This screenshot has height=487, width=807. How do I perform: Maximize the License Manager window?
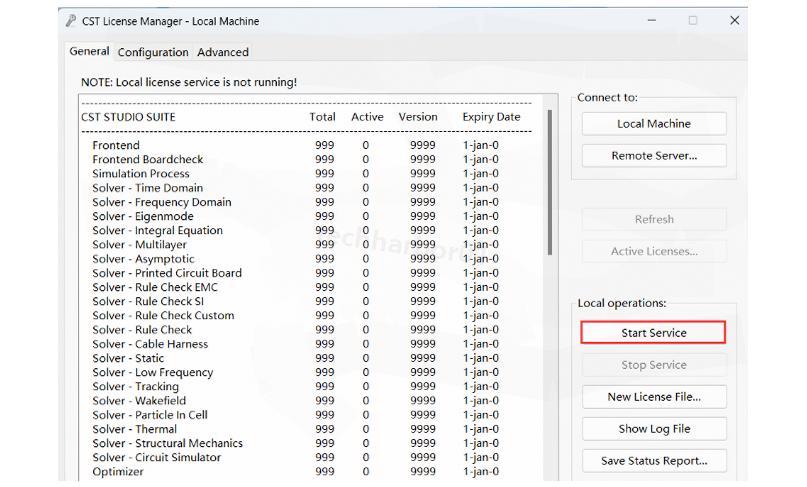[693, 20]
